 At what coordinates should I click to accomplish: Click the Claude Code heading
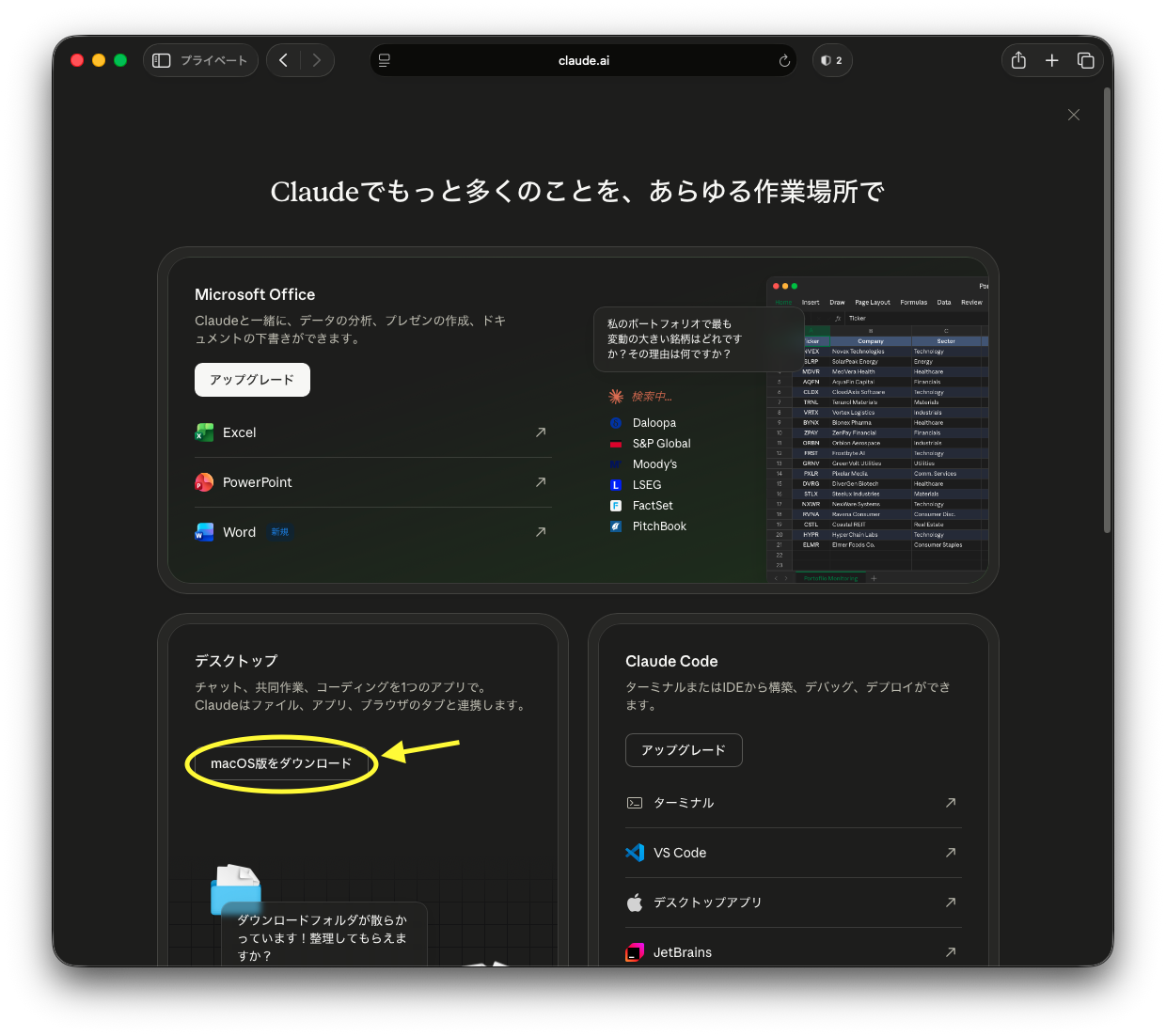[x=671, y=661]
